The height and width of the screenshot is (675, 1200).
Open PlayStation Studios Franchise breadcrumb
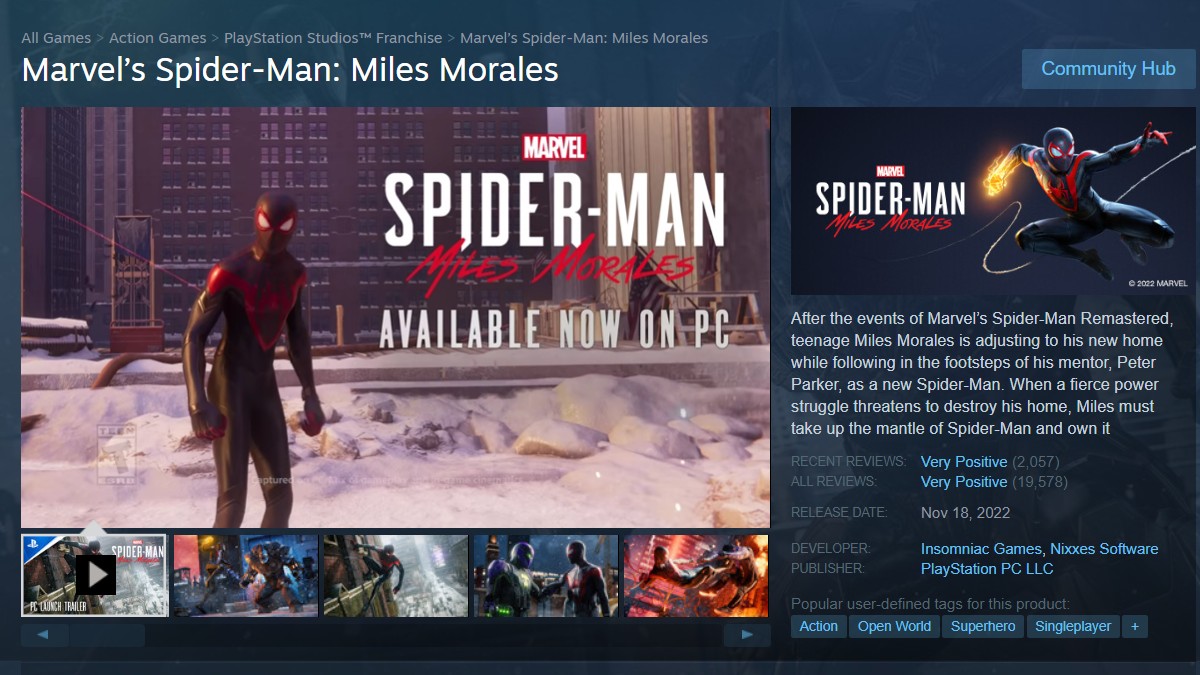coord(333,38)
